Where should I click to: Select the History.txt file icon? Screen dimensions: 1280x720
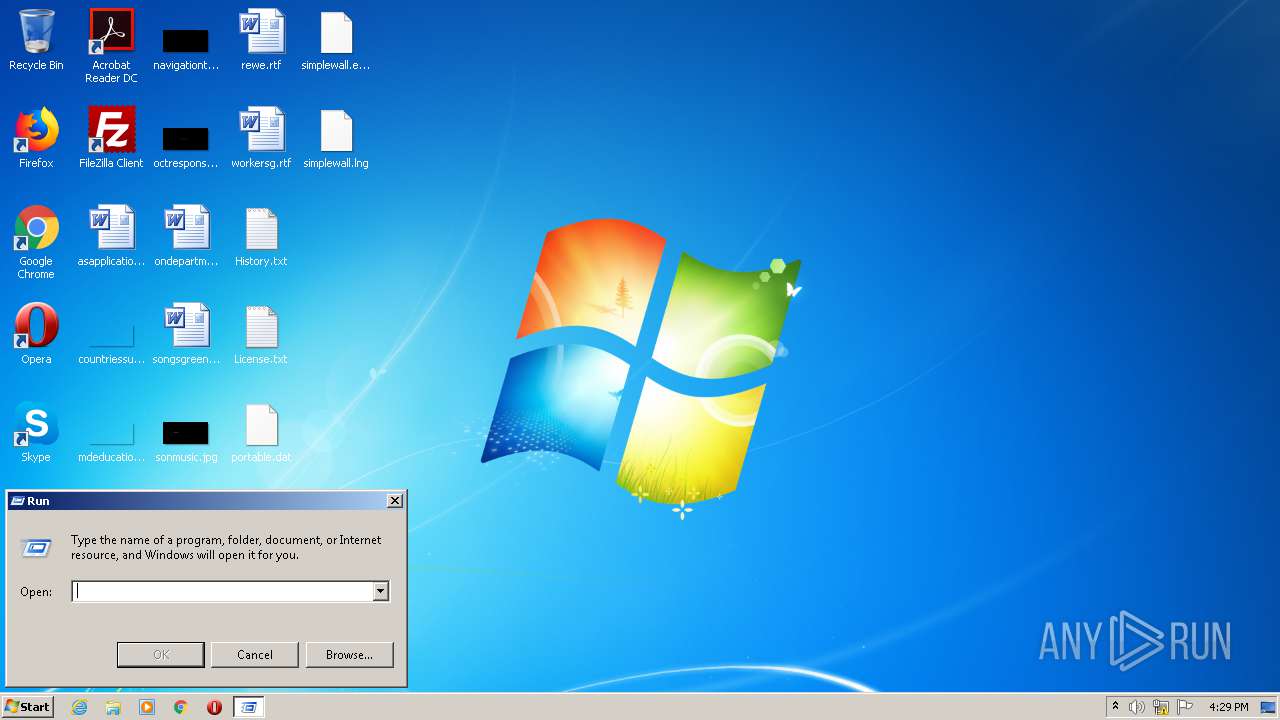[x=261, y=236]
